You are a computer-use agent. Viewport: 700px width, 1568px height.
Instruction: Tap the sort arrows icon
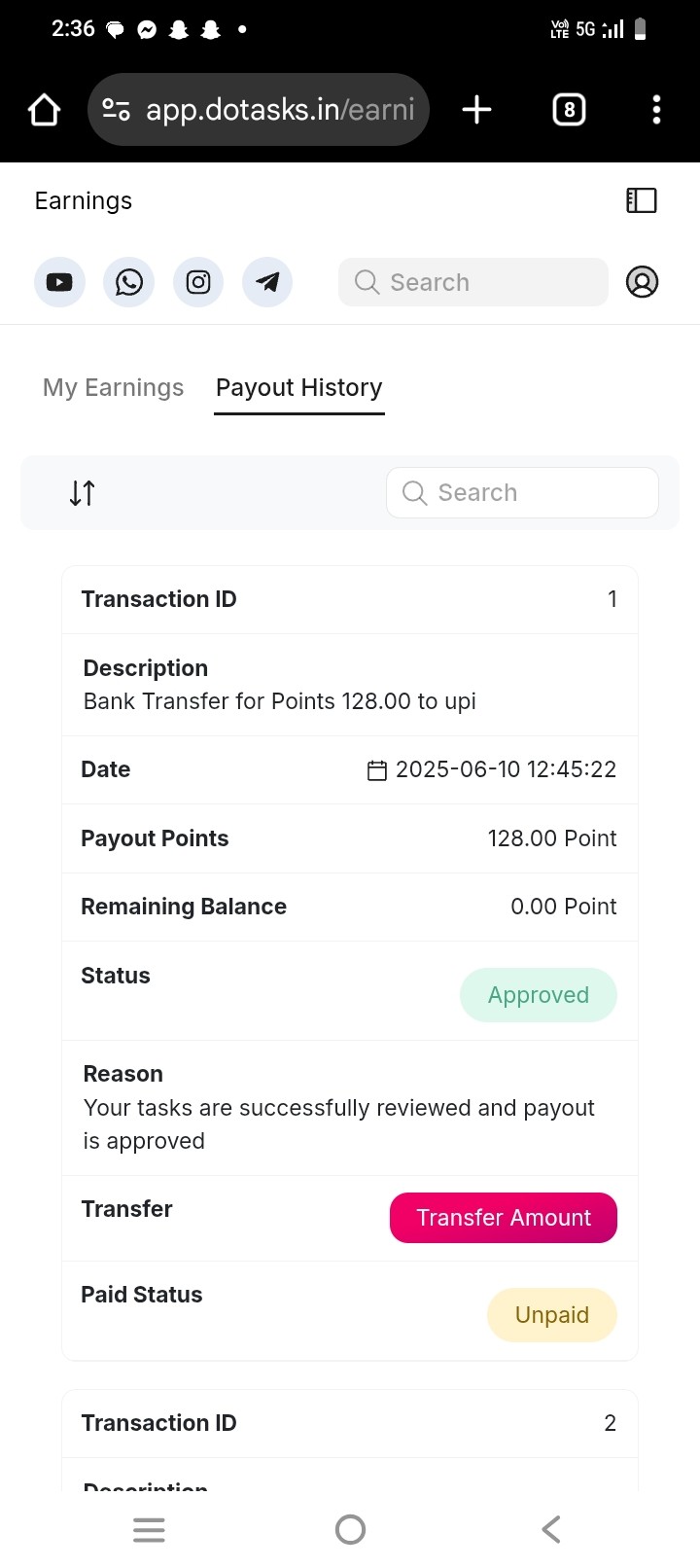[83, 493]
